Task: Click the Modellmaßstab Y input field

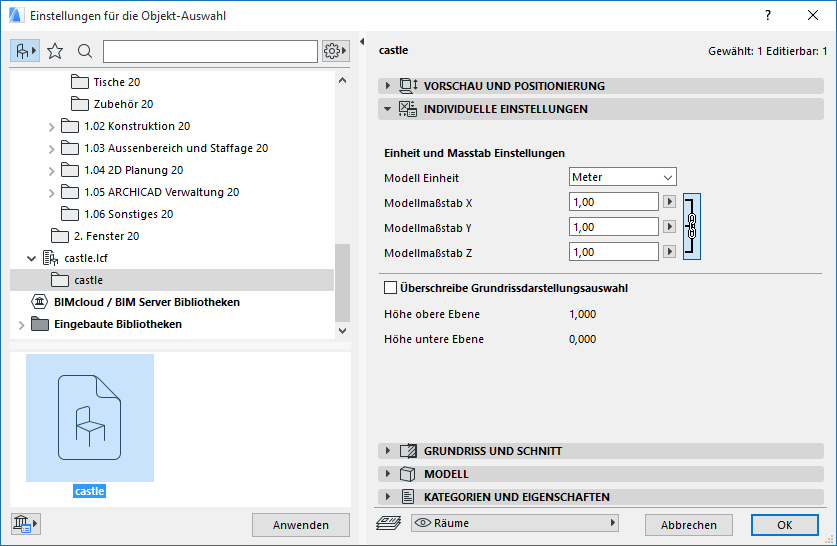Action: [x=613, y=227]
